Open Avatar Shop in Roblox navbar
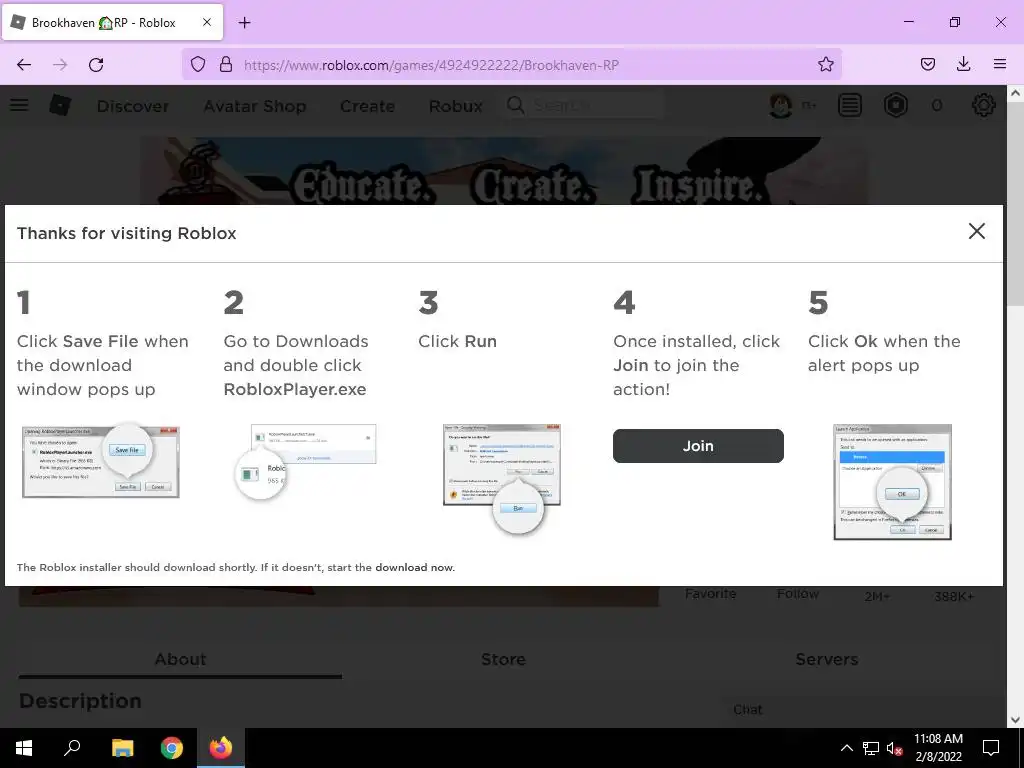 tap(255, 106)
